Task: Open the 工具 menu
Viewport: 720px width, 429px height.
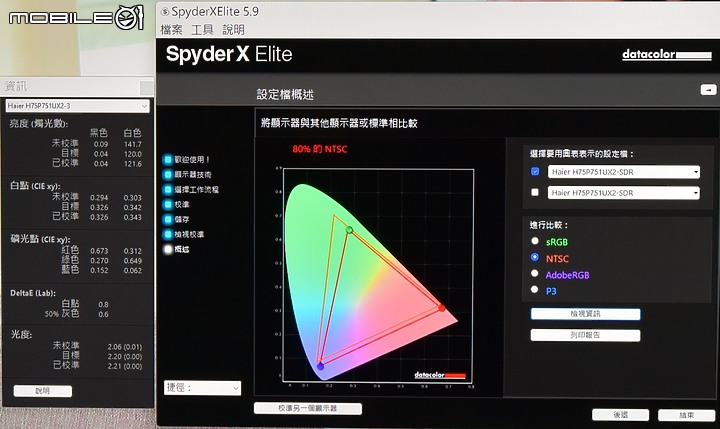Action: 202,30
